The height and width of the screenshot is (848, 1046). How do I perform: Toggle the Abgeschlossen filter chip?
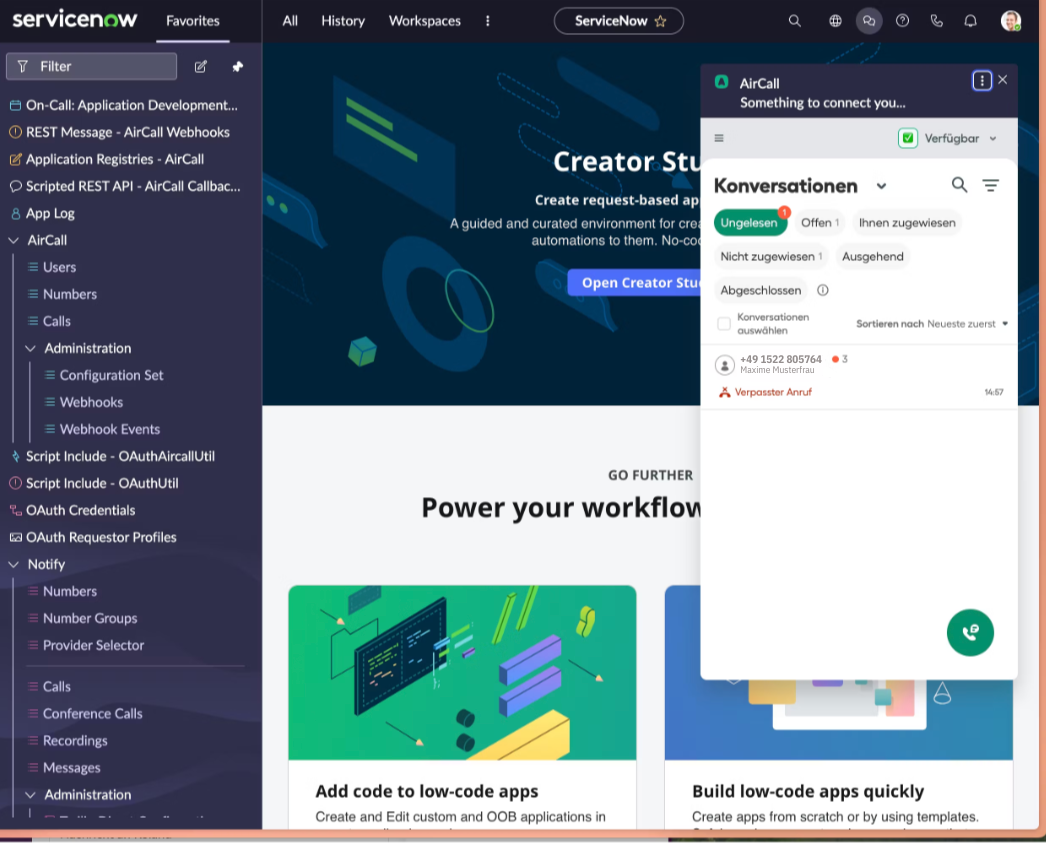point(760,291)
